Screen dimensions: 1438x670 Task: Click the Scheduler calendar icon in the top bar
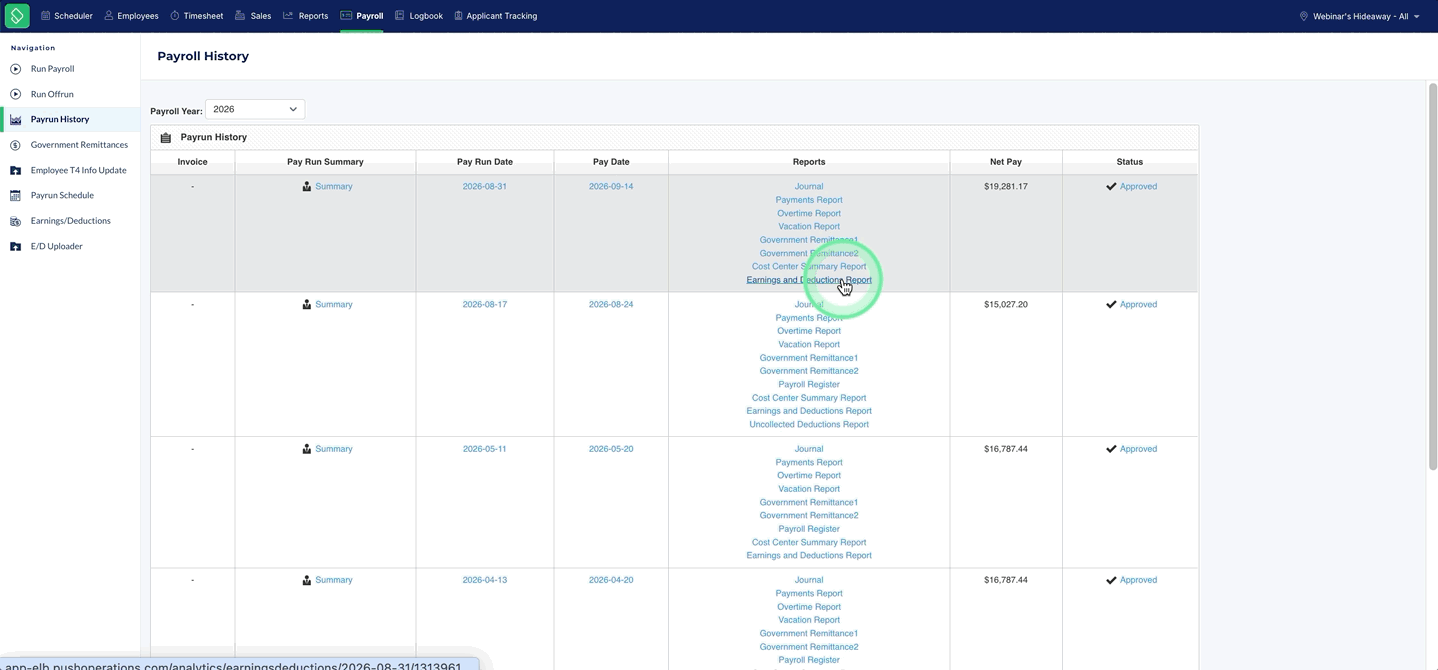click(x=45, y=16)
